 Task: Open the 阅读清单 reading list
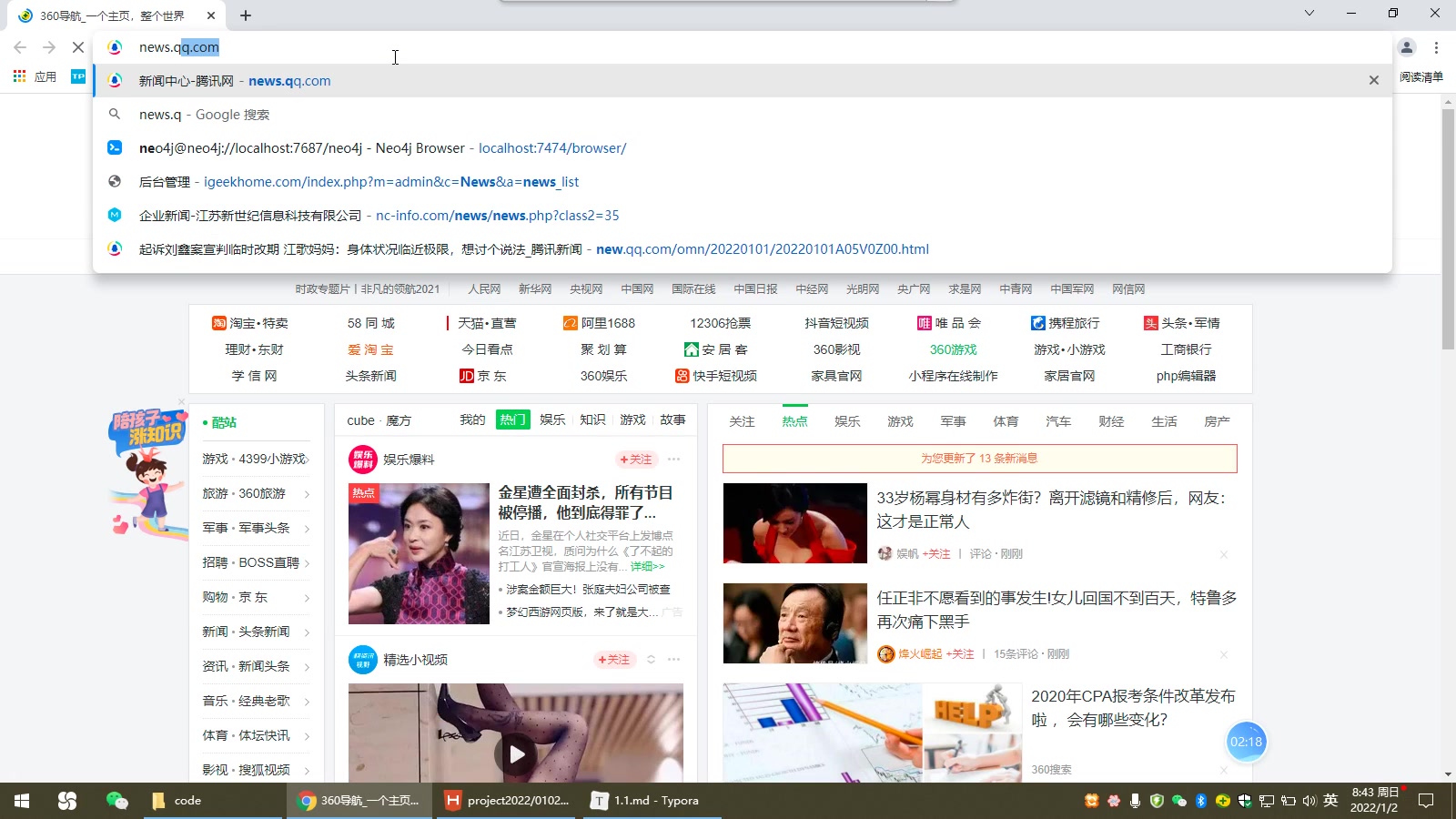[1421, 76]
